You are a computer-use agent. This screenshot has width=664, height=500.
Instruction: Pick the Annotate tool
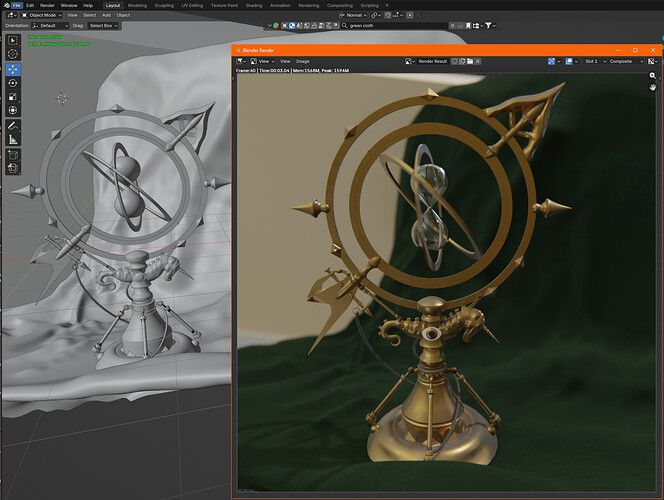(x=13, y=126)
